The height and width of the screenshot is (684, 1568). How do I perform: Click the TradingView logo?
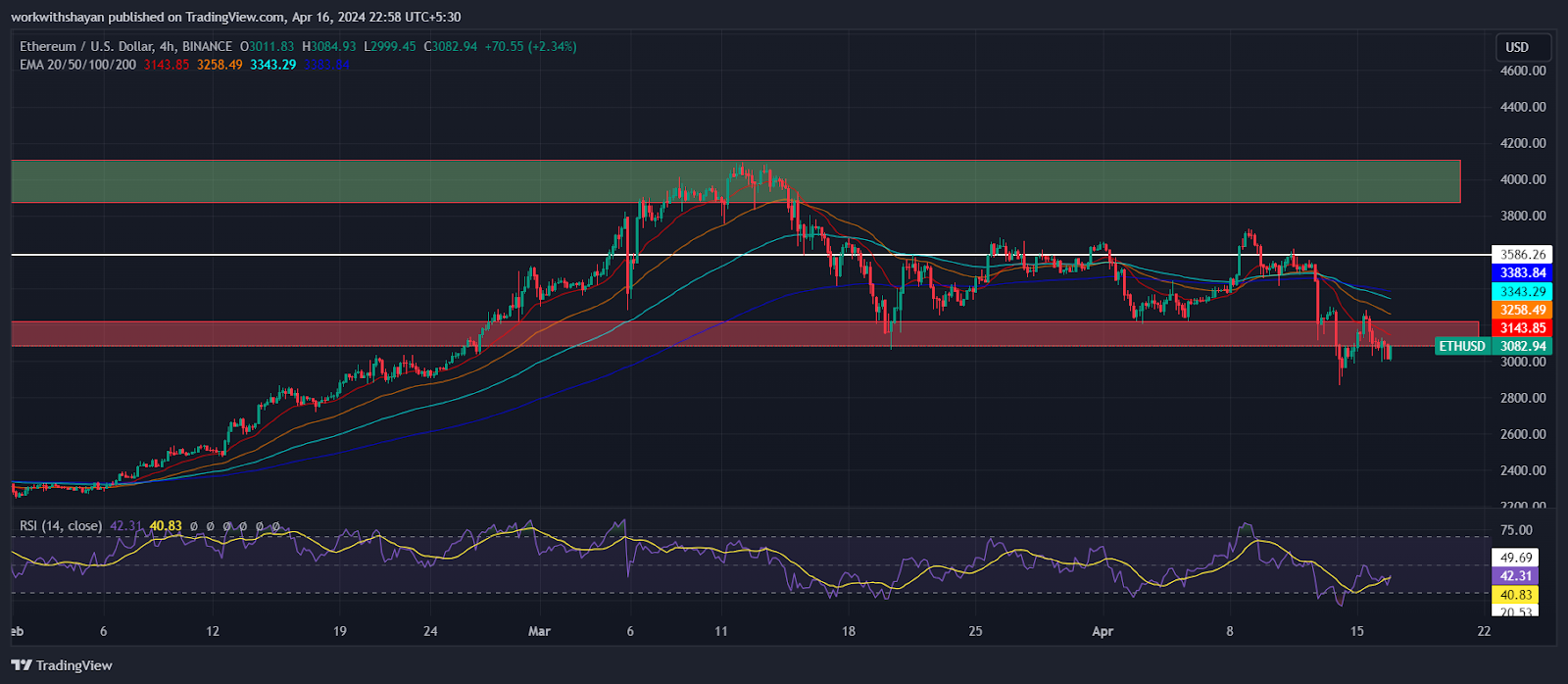click(62, 665)
